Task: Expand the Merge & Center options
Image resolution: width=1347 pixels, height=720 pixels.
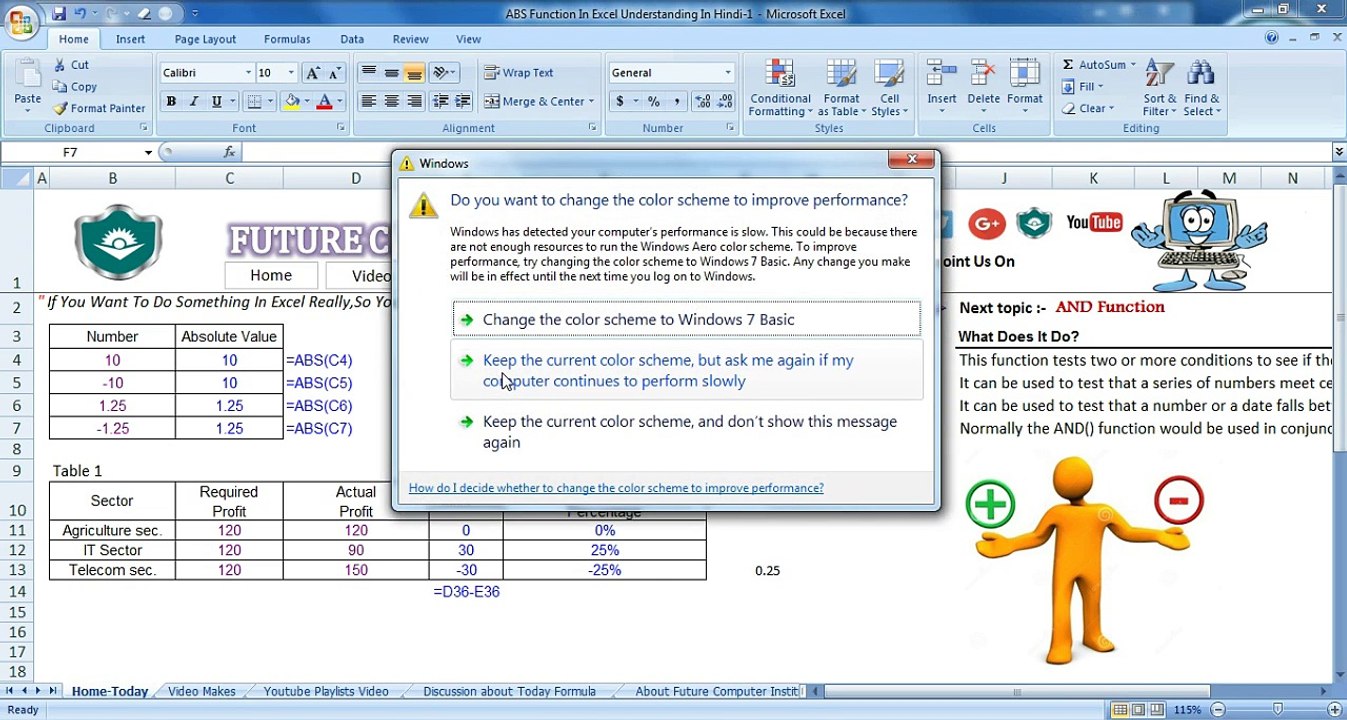Action: [591, 102]
